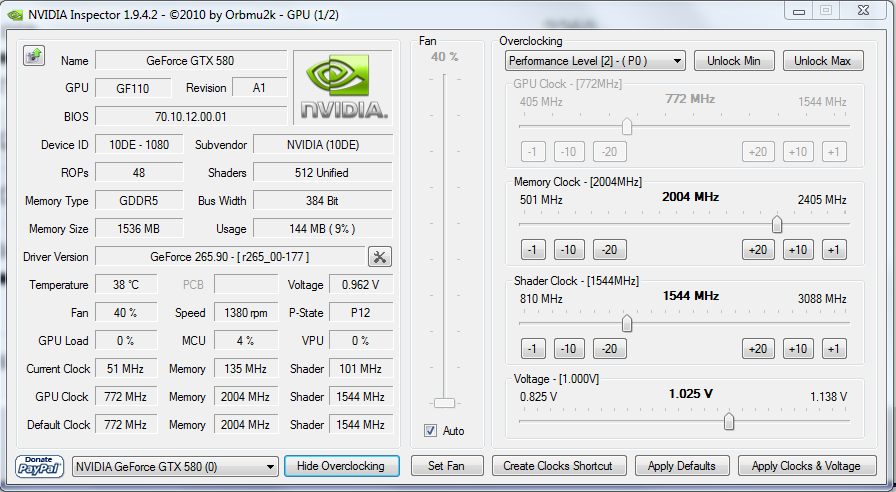Toggle the Auto fan checkbox
Screen dimensions: 896x492
coord(430,431)
